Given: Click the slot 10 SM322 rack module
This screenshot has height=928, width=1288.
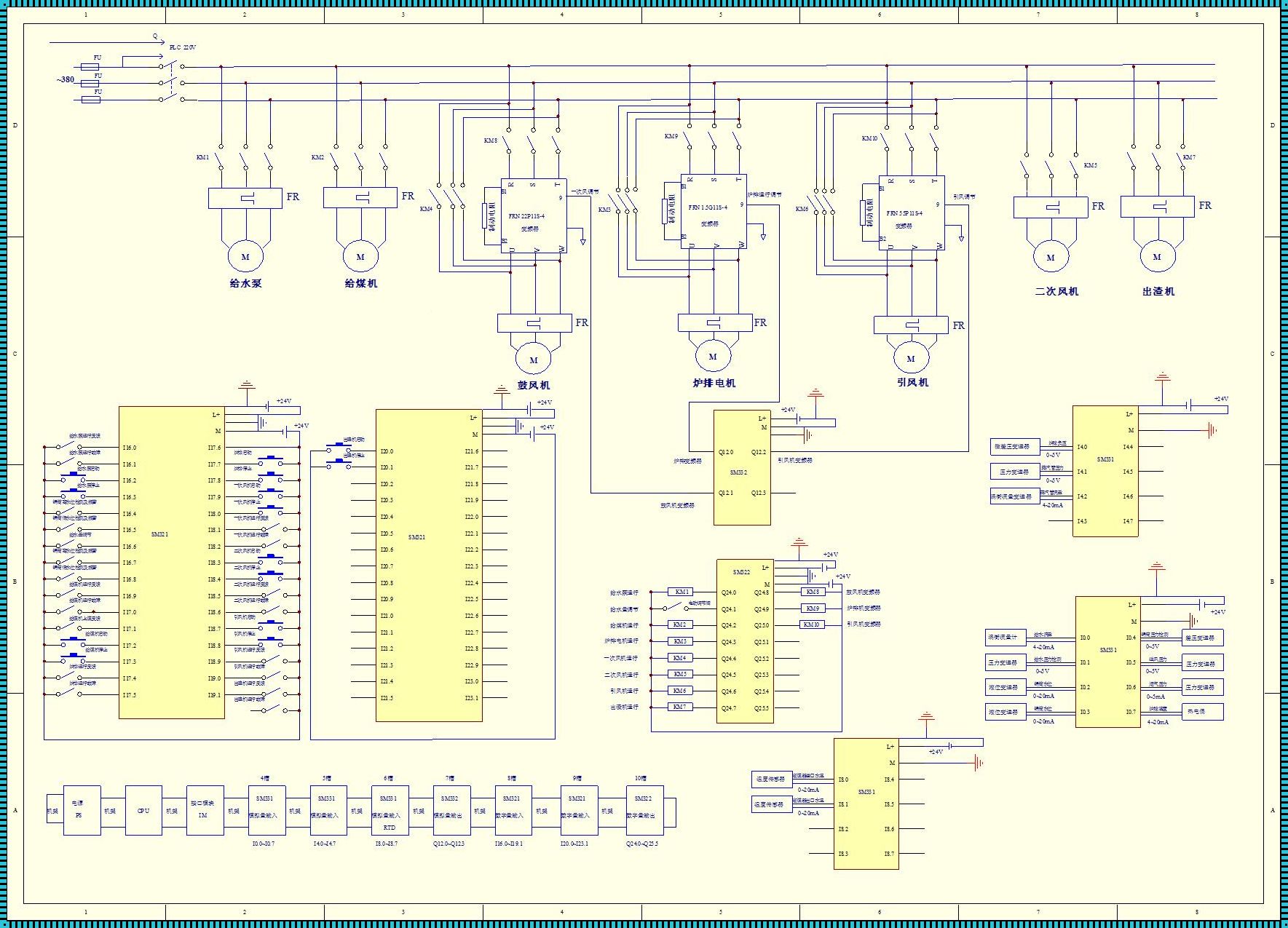Looking at the screenshot, I should click(644, 810).
